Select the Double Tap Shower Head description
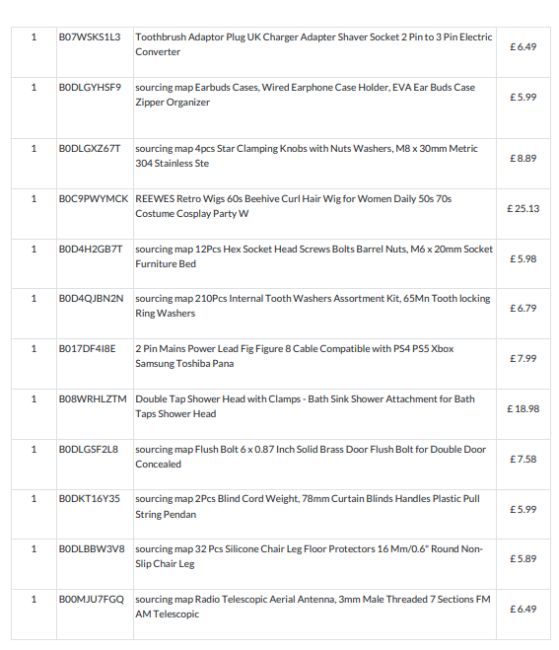The image size is (559, 650). coord(305,406)
